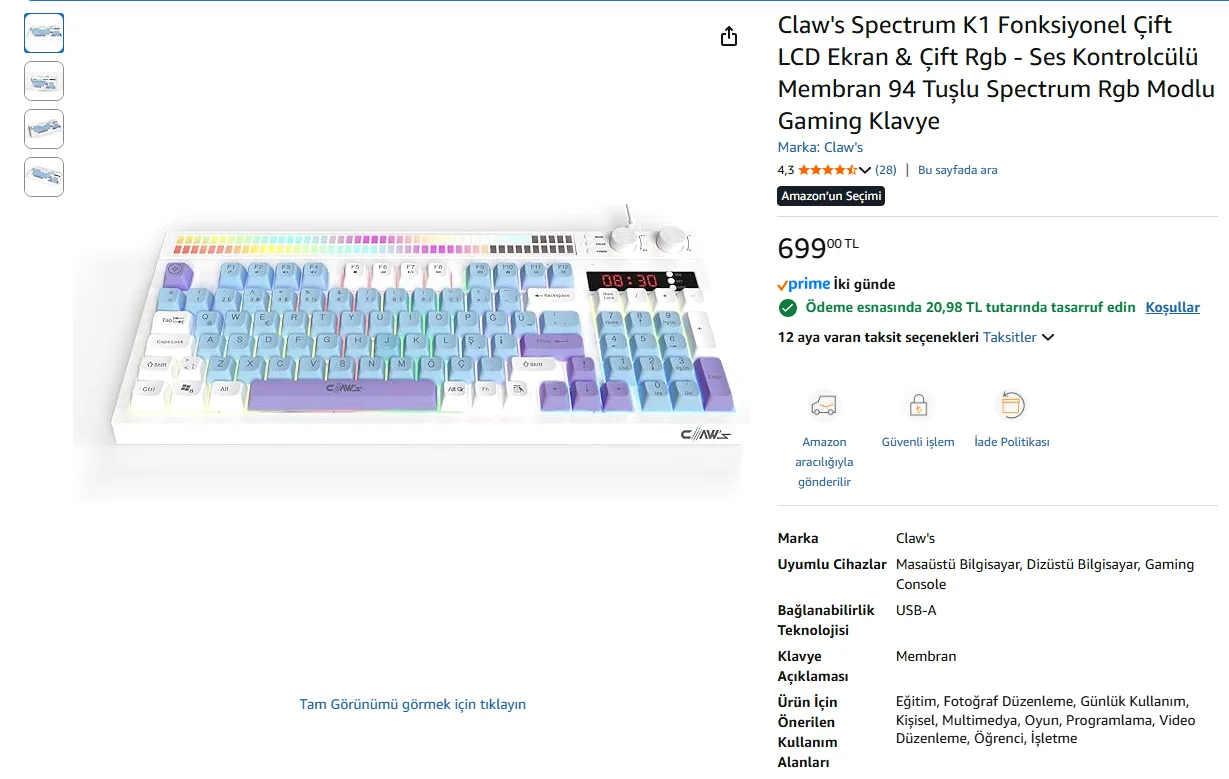Select the second product thumbnail

point(44,81)
